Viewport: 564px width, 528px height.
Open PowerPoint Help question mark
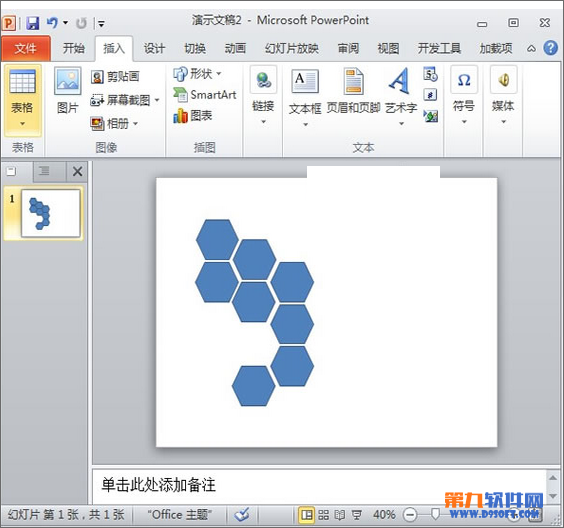[x=550, y=48]
